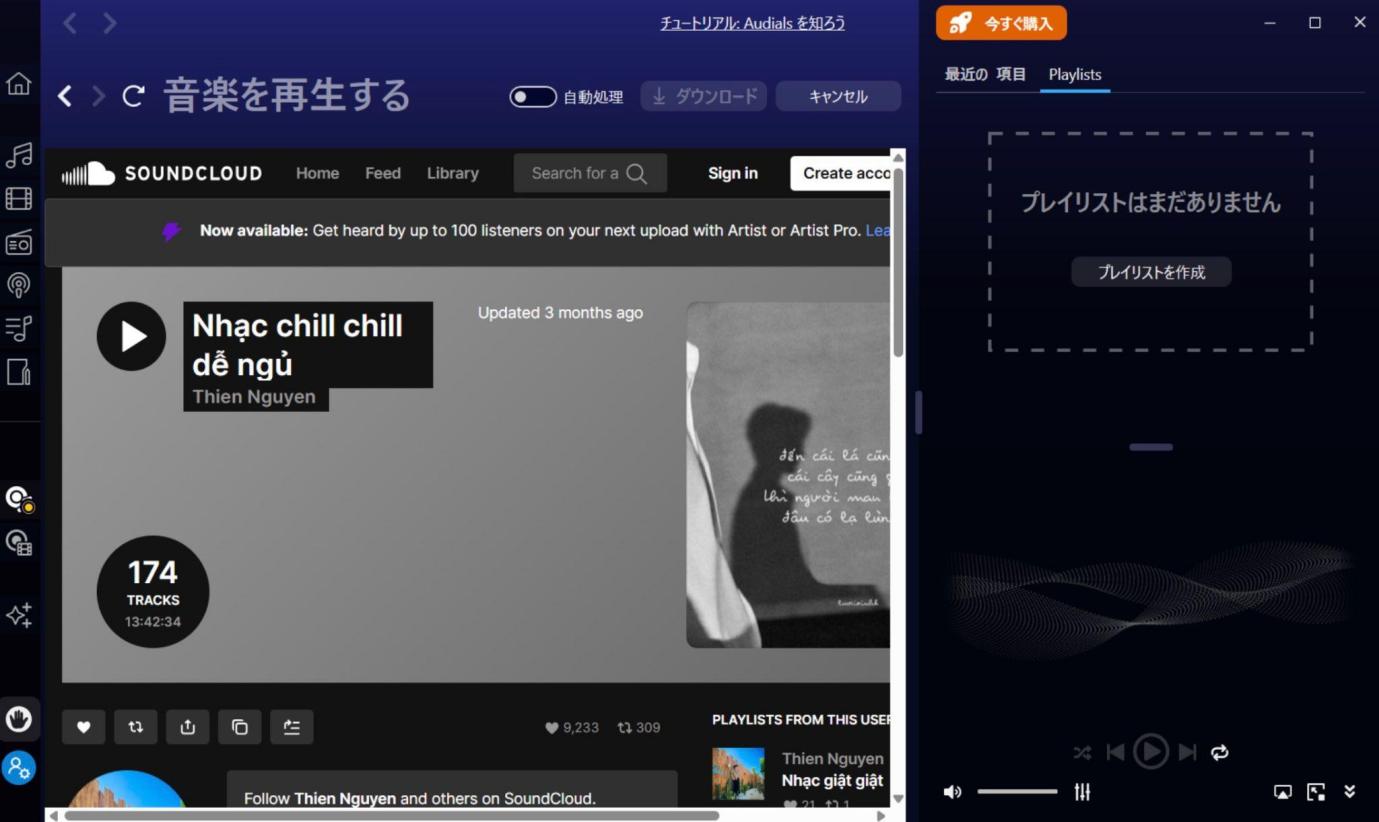Click プレイリストを作成 button

coord(1151,272)
